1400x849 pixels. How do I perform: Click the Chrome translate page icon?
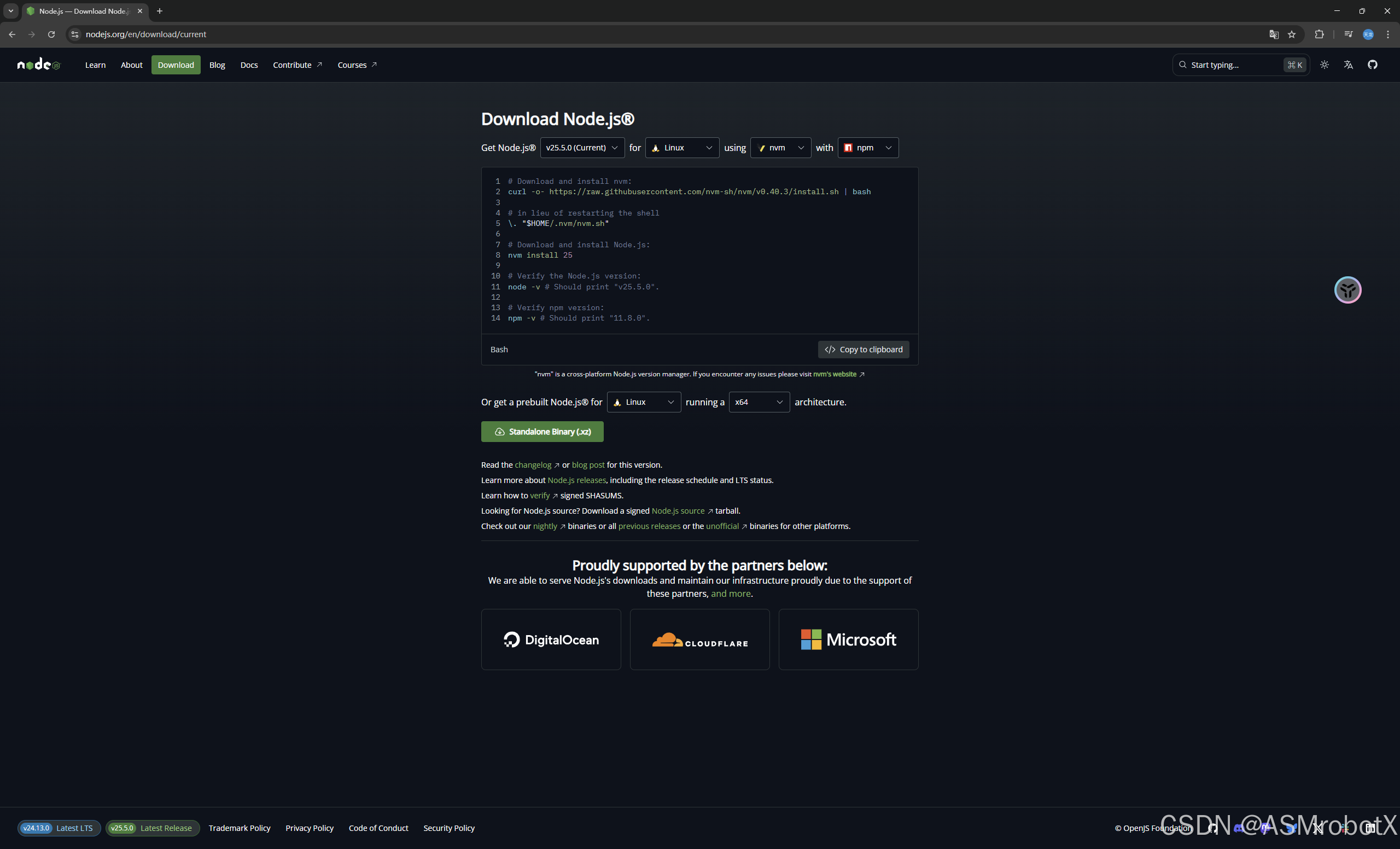(x=1274, y=34)
